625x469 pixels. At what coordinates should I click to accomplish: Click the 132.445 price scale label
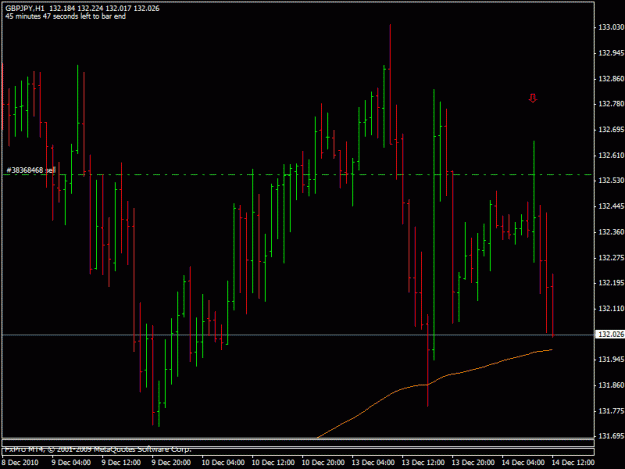coord(611,206)
